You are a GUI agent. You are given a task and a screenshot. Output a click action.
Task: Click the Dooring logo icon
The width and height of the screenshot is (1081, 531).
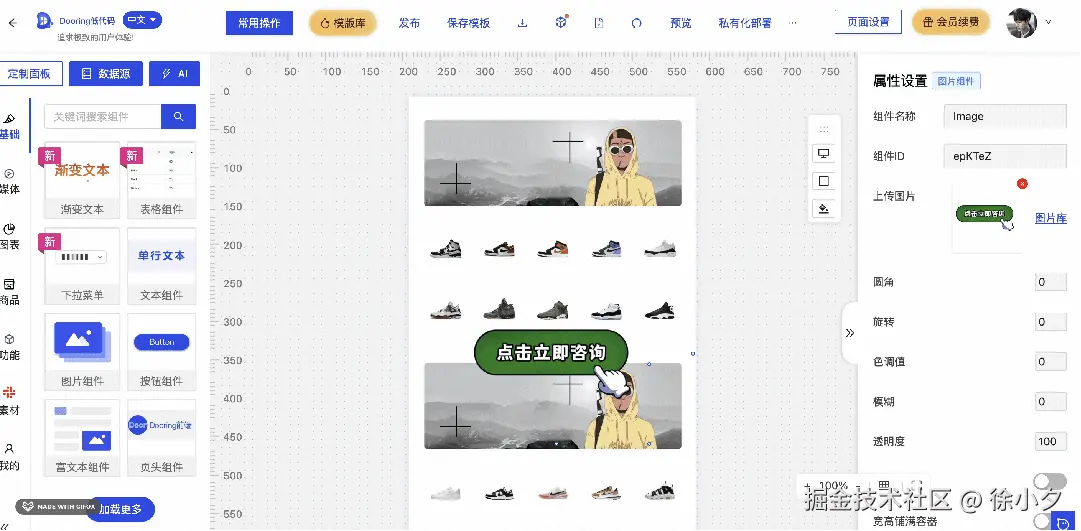click(x=43, y=21)
